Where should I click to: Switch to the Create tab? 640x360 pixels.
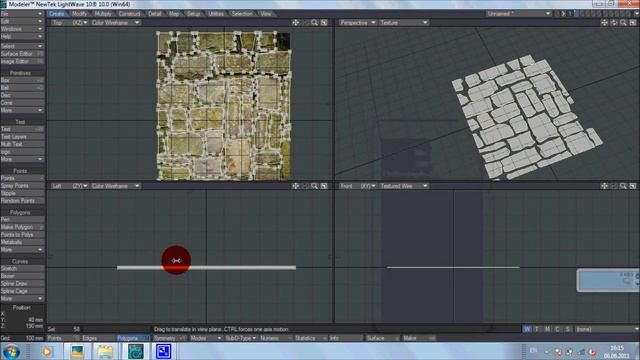tap(57, 14)
